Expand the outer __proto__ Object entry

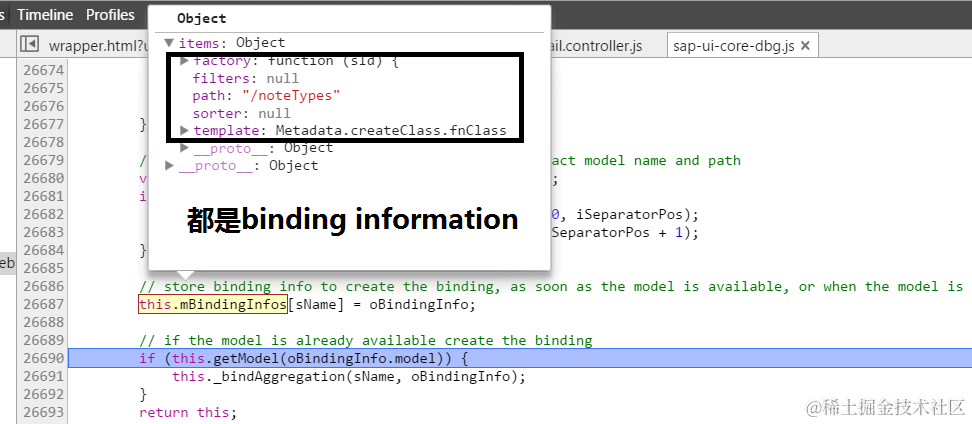click(x=169, y=166)
